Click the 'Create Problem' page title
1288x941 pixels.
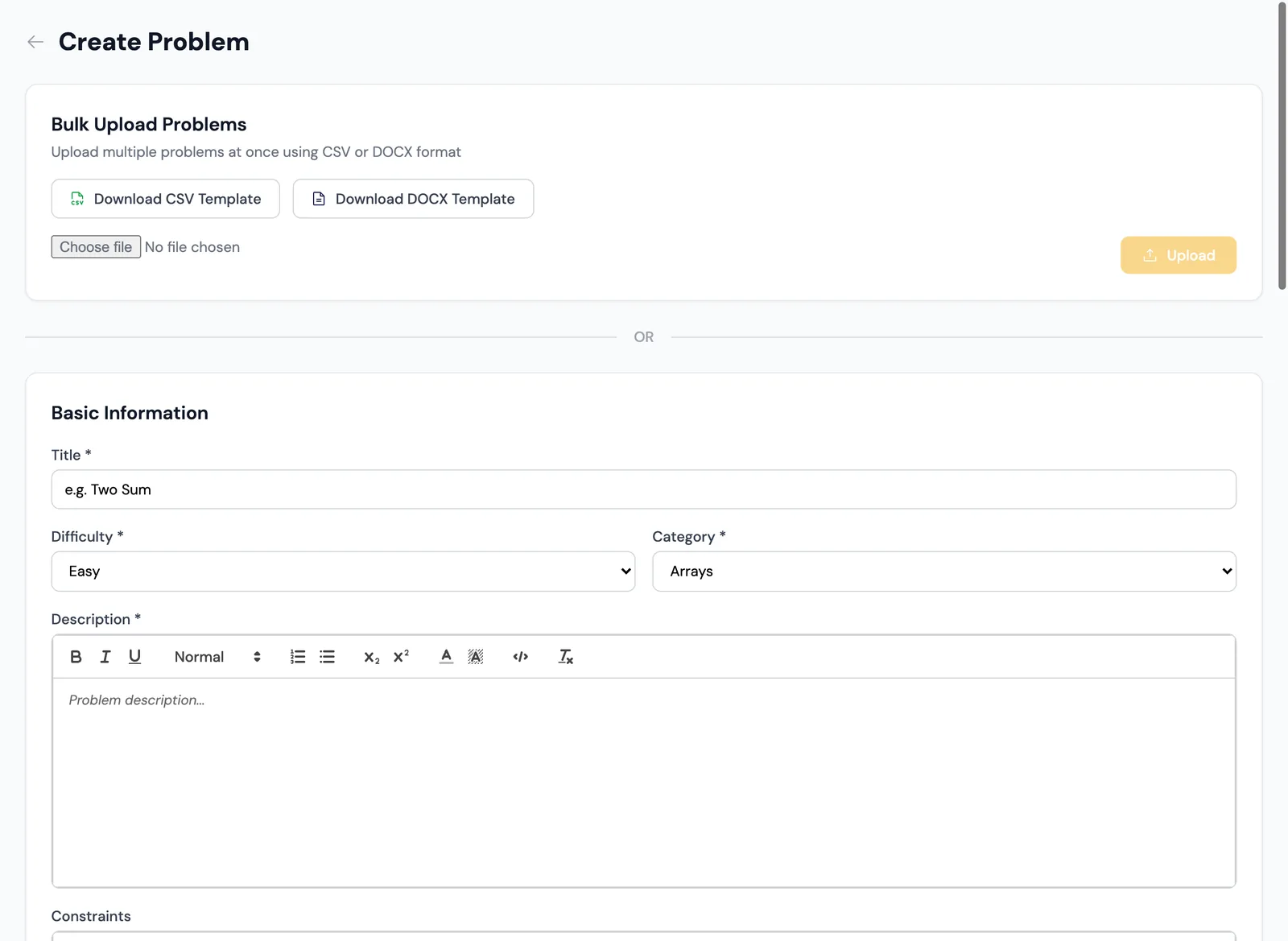click(x=154, y=42)
